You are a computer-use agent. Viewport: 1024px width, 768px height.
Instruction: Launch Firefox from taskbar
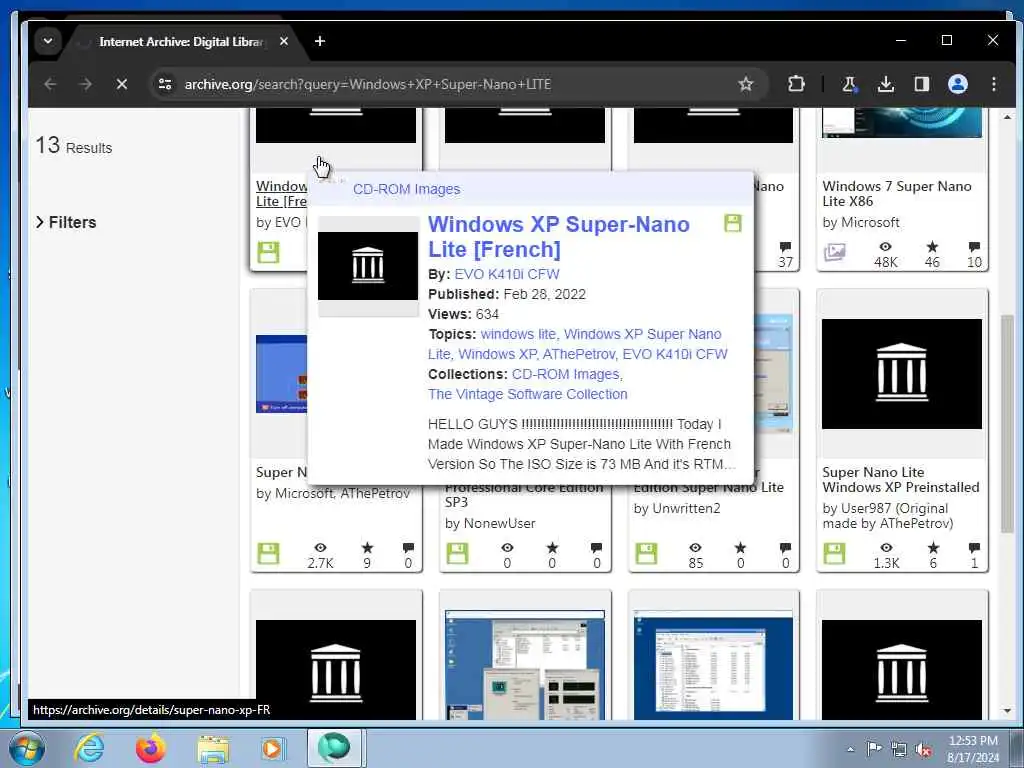(x=151, y=748)
